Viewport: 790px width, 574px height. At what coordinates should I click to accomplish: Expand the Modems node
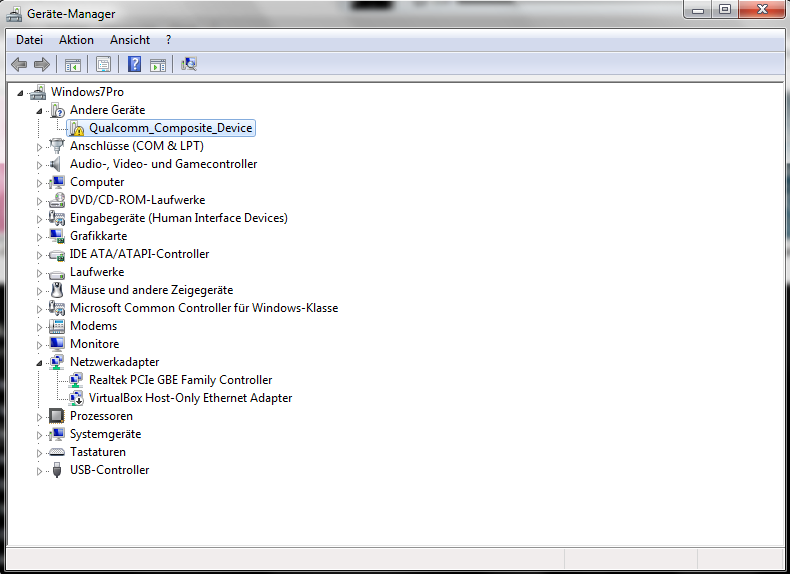pos(39,327)
